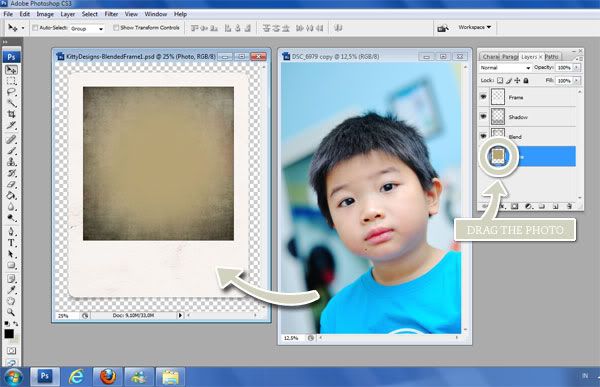Click the foreground color swatch
The height and width of the screenshot is (387, 600).
[9, 334]
